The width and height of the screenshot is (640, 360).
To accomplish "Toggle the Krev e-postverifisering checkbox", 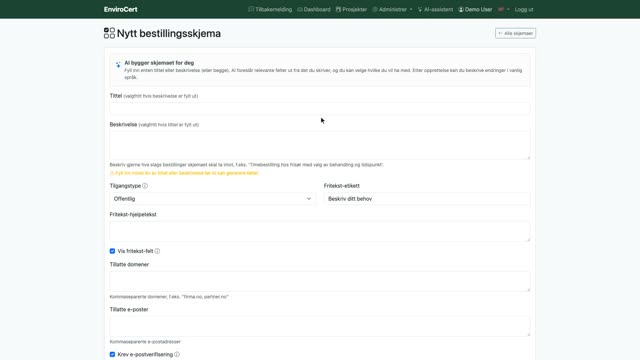I will [x=112, y=354].
